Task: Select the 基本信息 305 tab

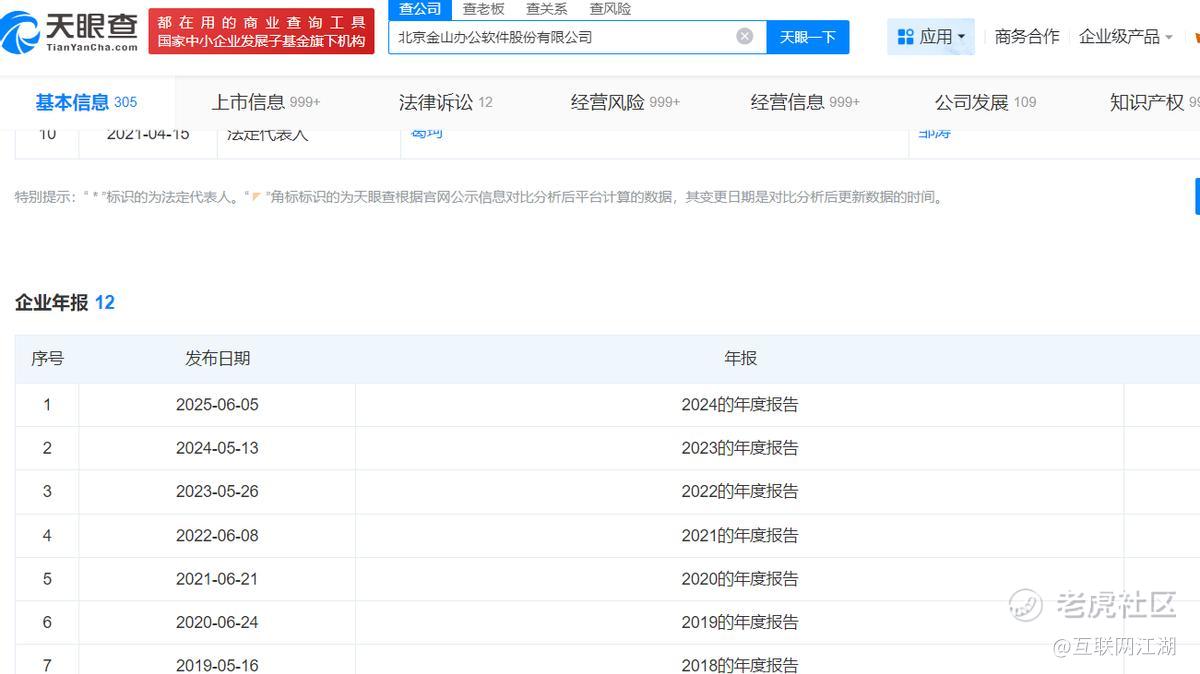Action: 86,102
